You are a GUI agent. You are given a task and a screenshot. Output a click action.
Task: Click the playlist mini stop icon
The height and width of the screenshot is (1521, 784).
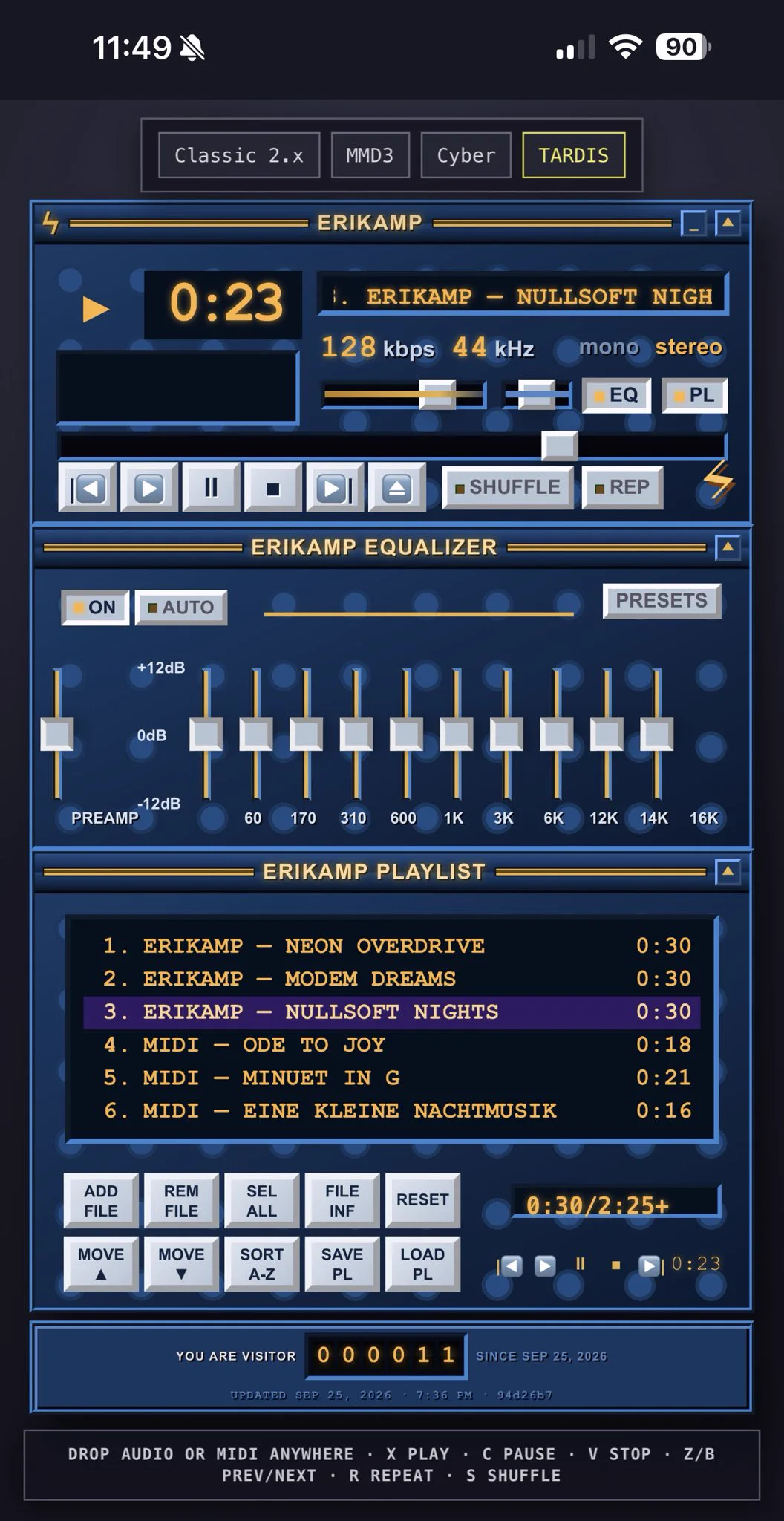[x=615, y=1265]
